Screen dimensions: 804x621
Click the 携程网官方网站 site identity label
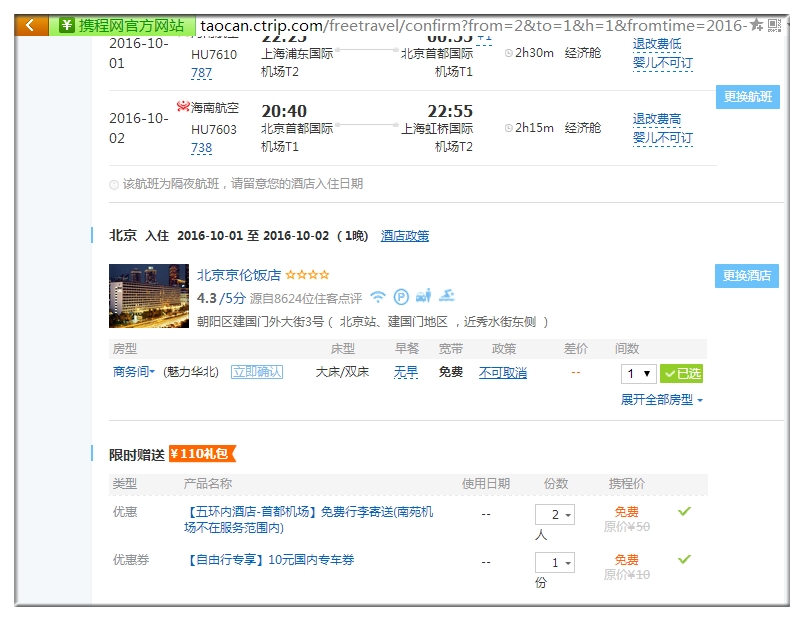131,25
